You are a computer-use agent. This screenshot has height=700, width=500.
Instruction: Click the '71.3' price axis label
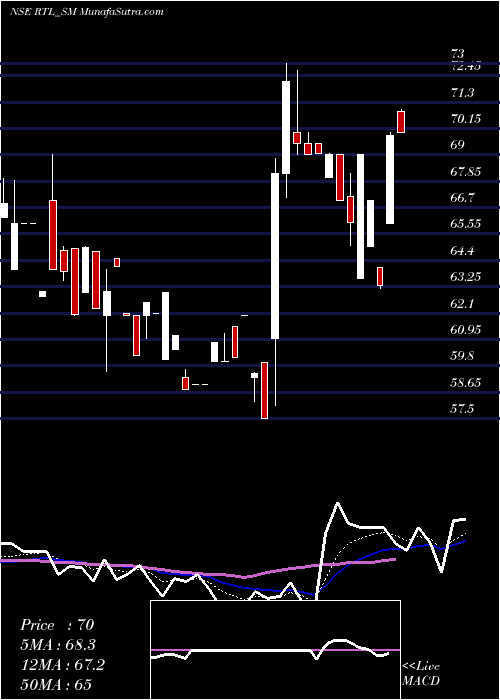click(462, 93)
